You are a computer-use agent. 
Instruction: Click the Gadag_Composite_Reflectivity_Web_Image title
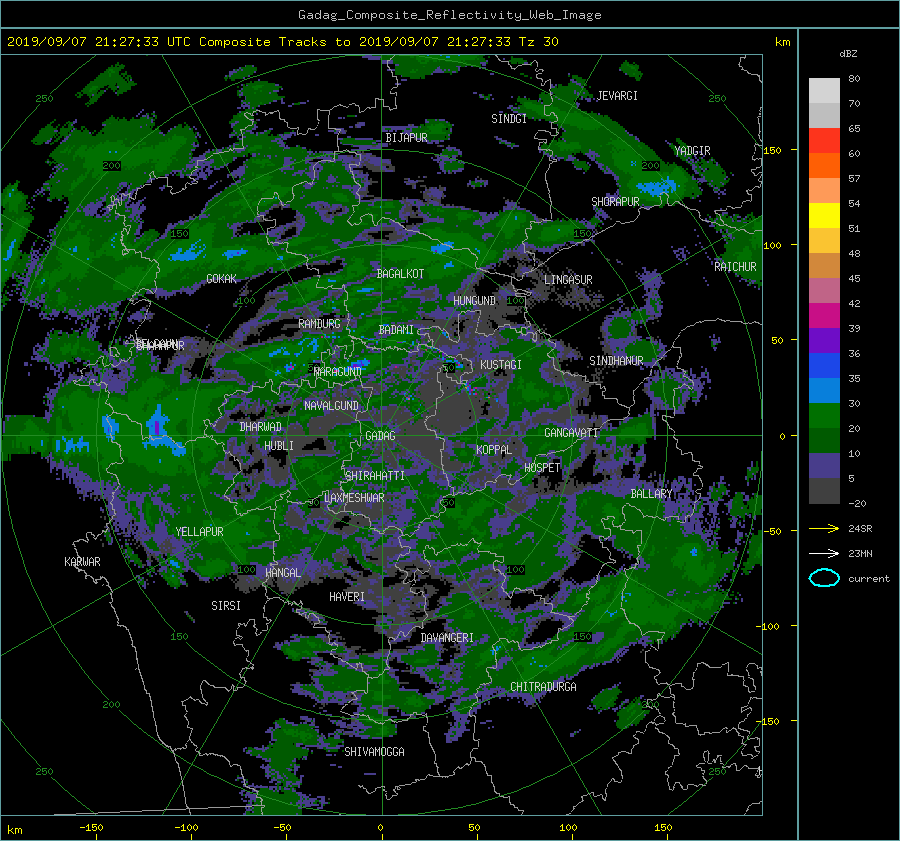(x=449, y=15)
